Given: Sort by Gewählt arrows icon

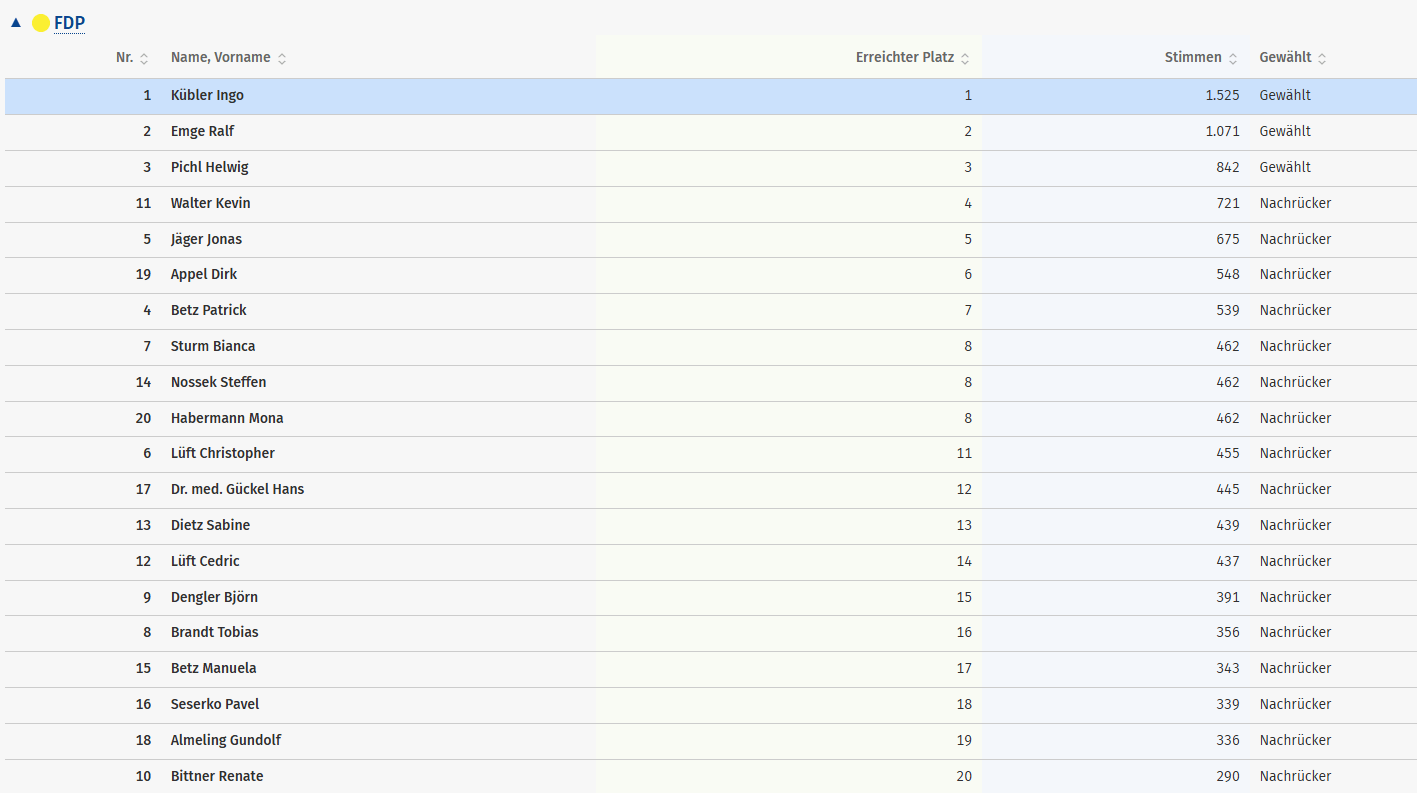Looking at the screenshot, I should [1322, 59].
